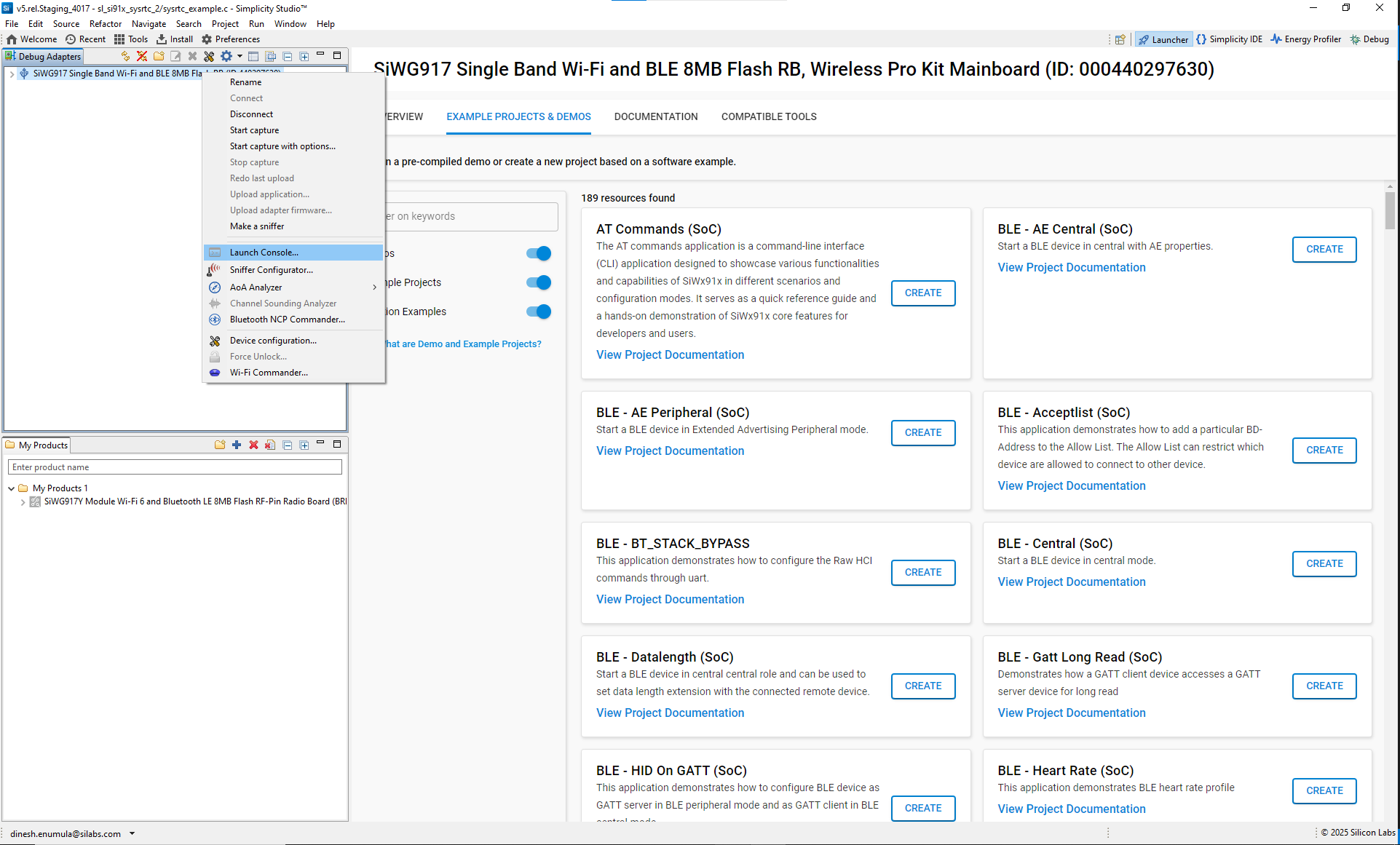Click CREATE for AT Commands (SoC)

pyautogui.click(x=922, y=293)
